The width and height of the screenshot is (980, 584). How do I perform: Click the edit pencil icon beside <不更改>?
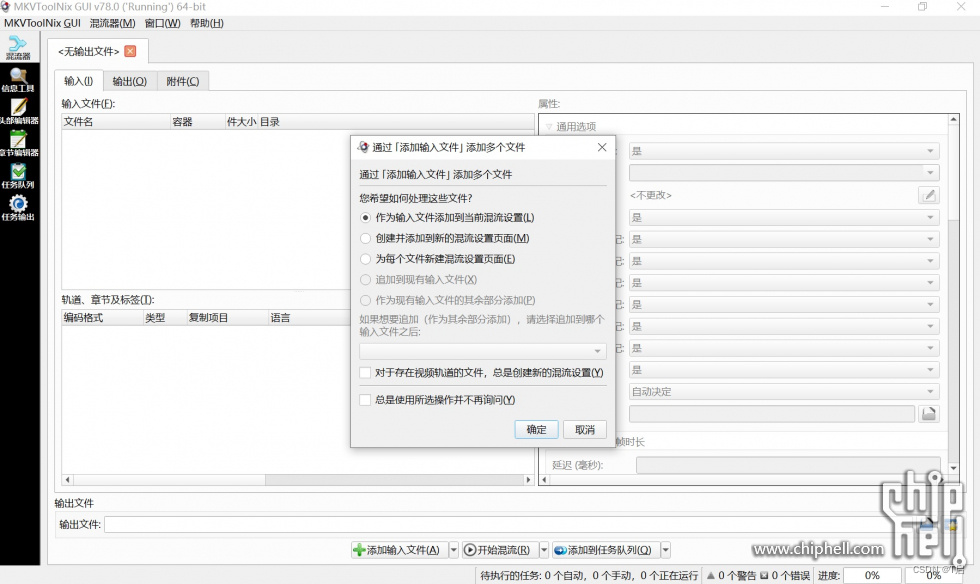(x=929, y=195)
